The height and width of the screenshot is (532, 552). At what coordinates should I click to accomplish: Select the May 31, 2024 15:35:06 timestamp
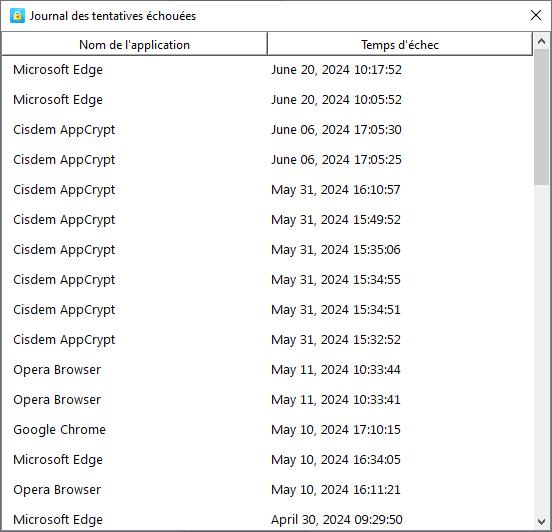click(335, 250)
